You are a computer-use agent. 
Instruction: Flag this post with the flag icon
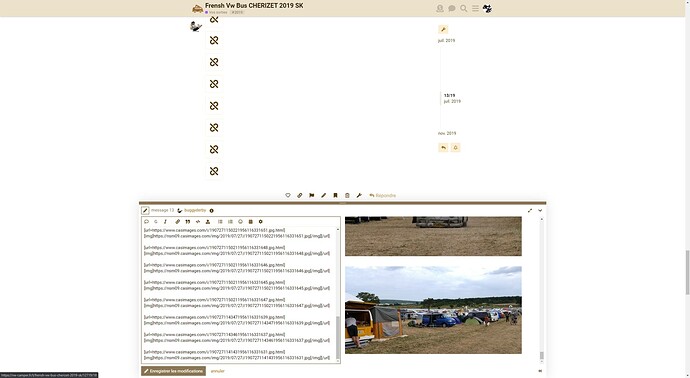click(312, 195)
